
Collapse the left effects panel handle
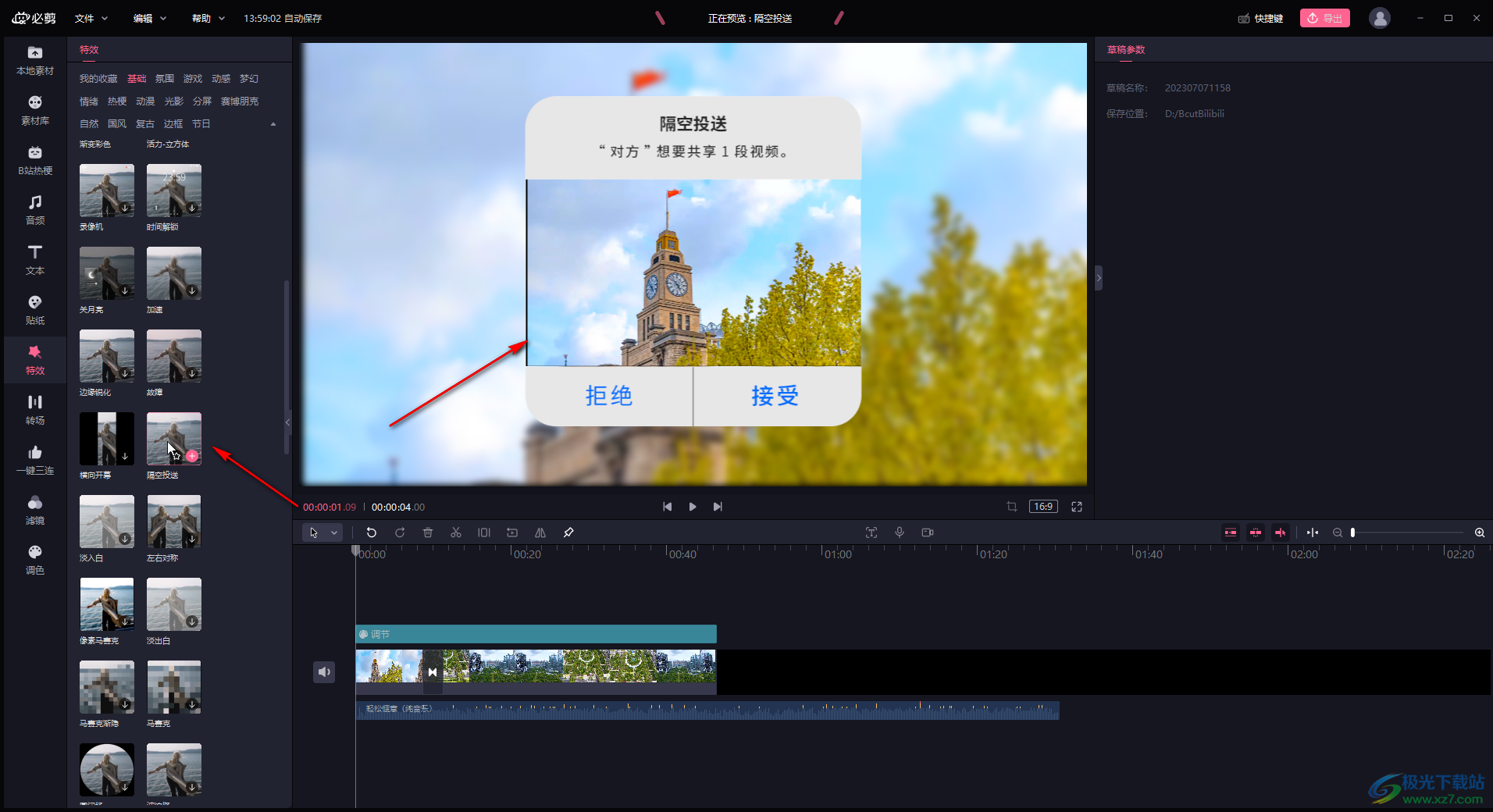tap(287, 422)
